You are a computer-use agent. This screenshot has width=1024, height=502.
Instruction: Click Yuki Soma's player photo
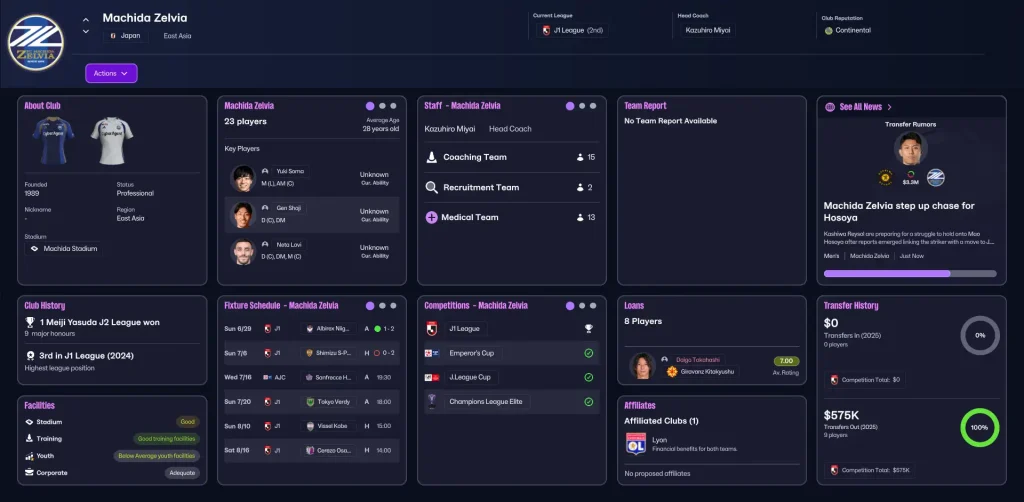click(243, 178)
